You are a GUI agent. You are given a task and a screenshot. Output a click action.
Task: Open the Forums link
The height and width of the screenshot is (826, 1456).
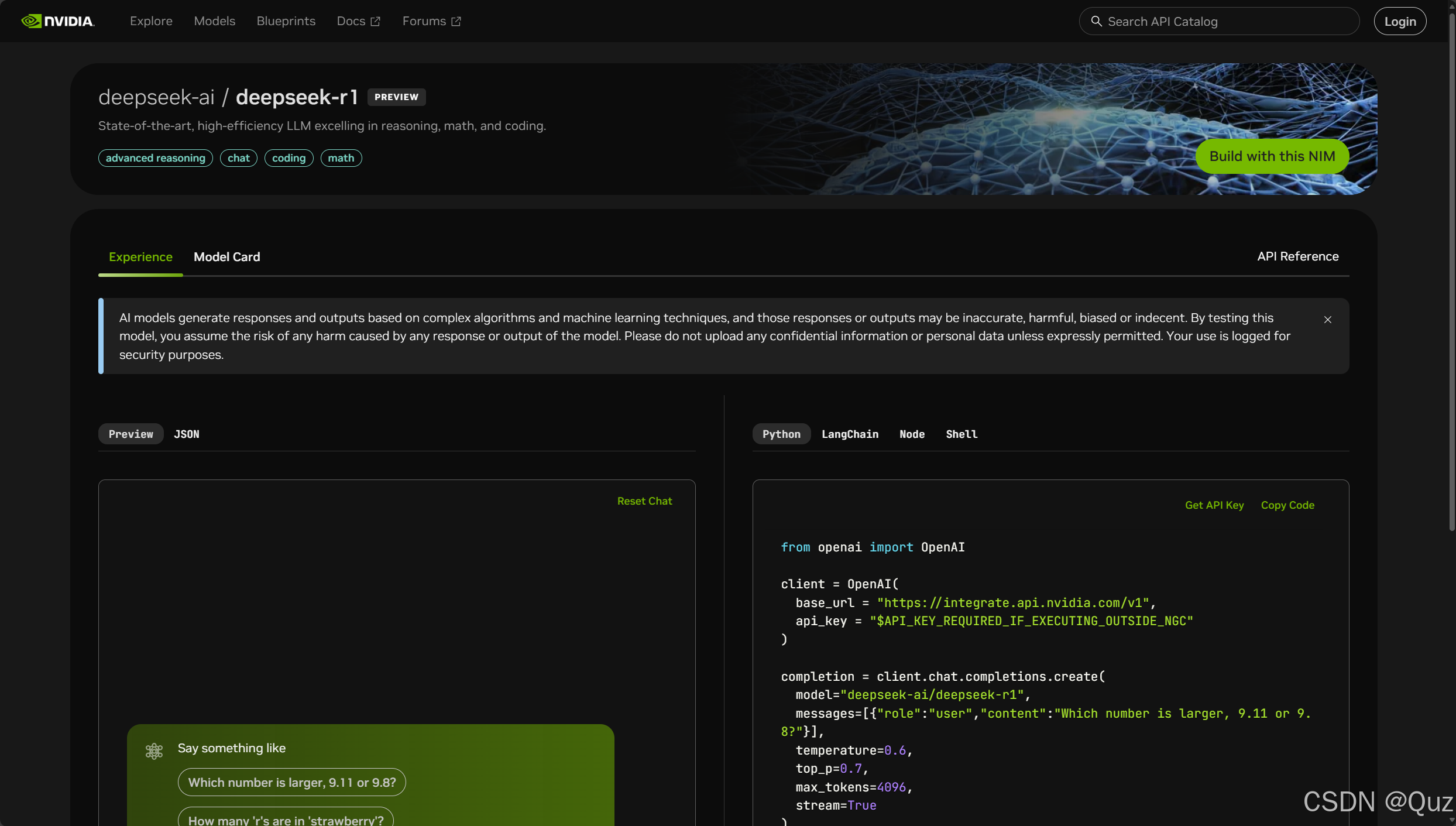(432, 21)
